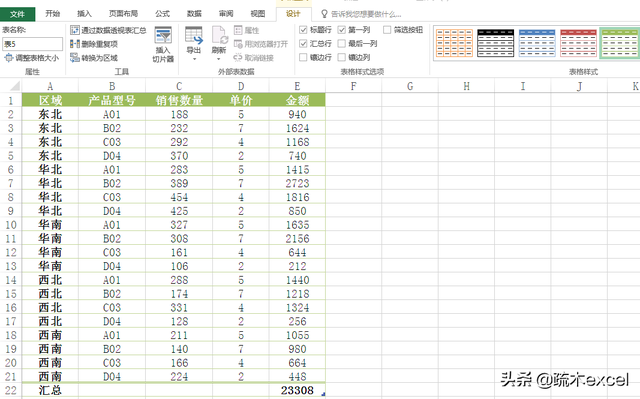The height and width of the screenshot is (399, 640).
Task: Select row 22 header
Action: click(x=11, y=390)
